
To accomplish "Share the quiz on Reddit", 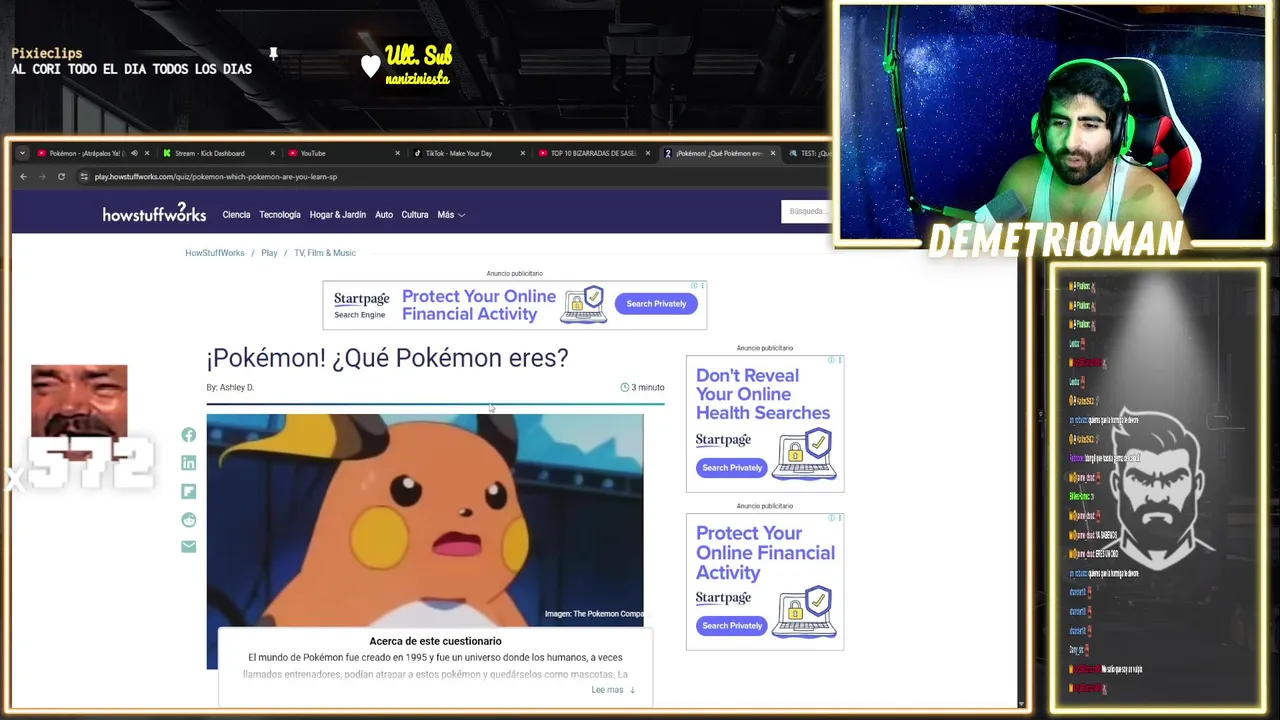I will coord(189,520).
